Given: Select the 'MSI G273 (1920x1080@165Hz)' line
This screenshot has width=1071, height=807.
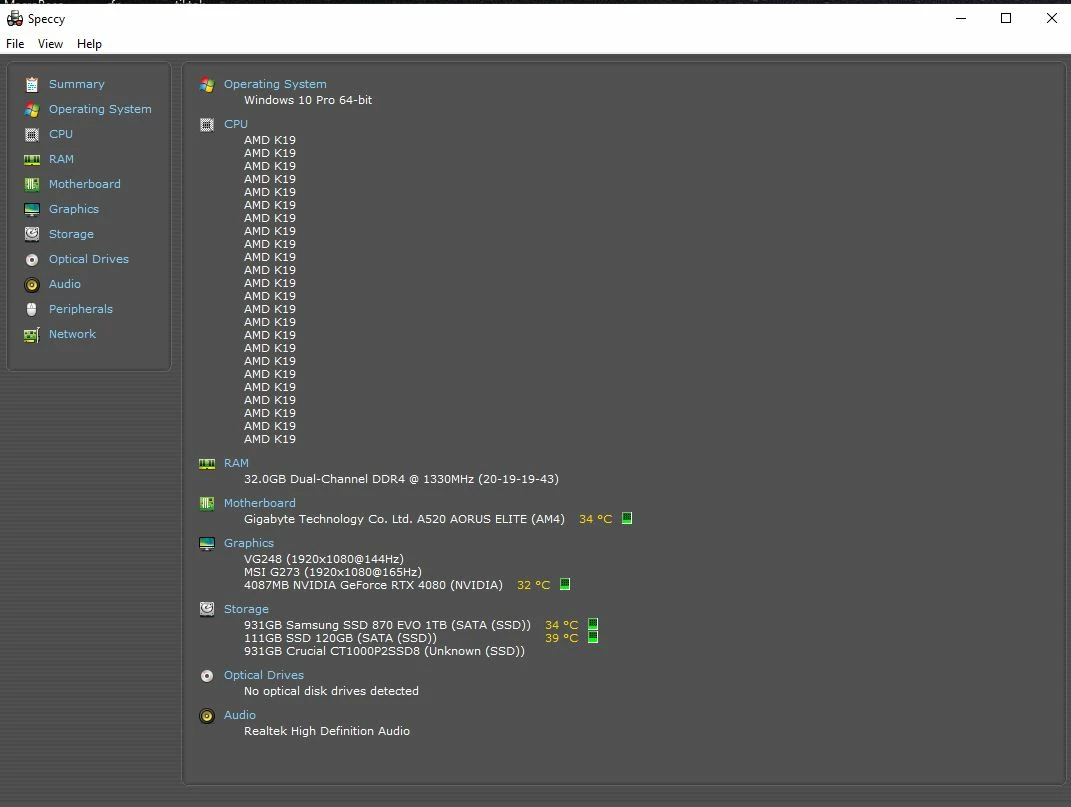Looking at the screenshot, I should pos(333,572).
